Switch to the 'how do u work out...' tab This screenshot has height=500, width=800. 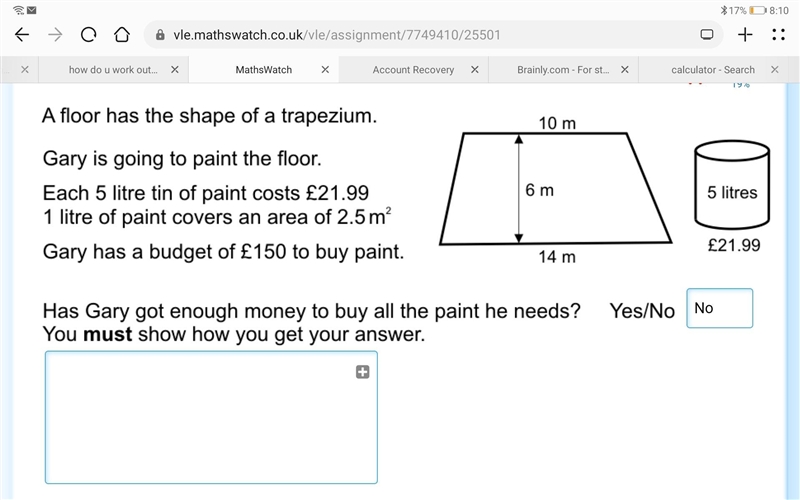click(x=113, y=70)
